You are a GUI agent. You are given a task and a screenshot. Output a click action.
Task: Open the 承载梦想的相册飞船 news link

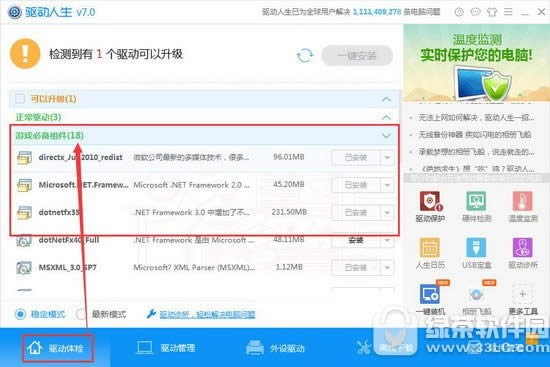476,152
